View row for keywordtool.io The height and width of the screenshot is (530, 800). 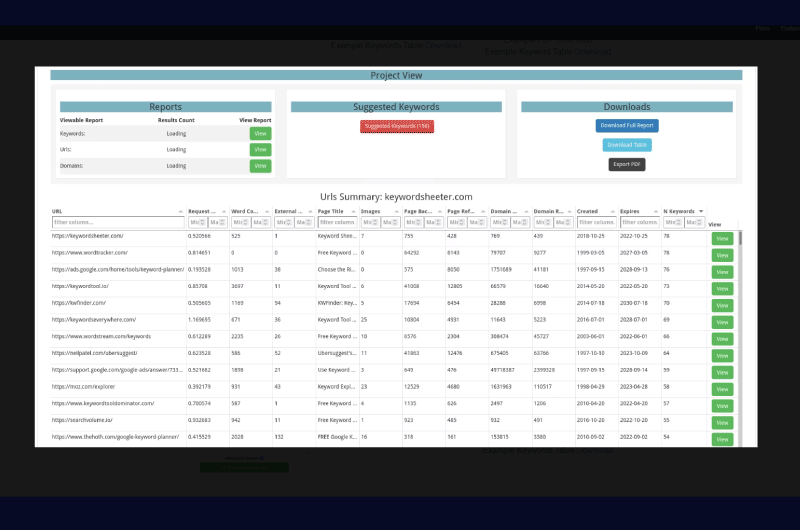pyautogui.click(x=722, y=289)
